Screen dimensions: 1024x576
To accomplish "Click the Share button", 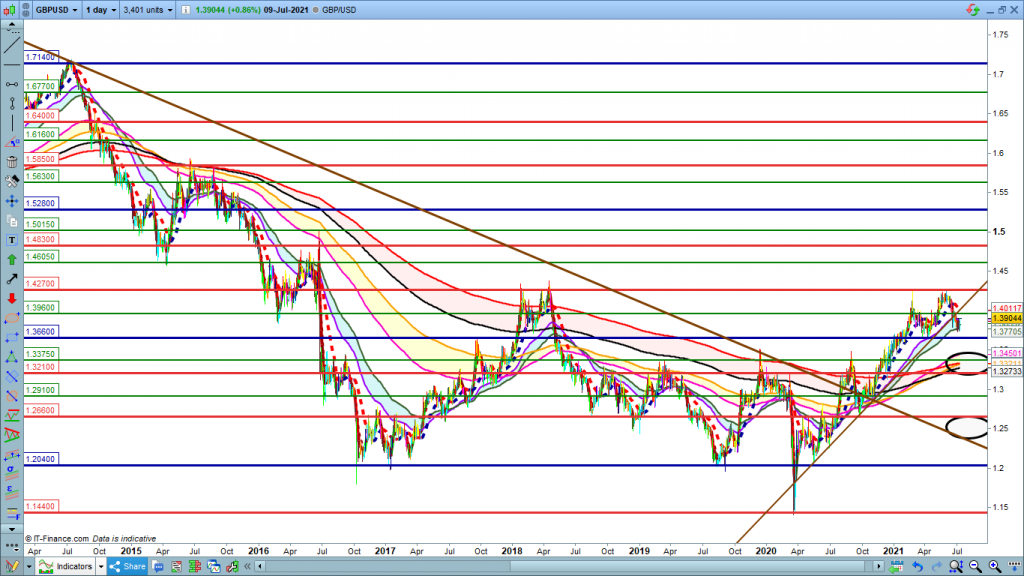I will coord(128,566).
